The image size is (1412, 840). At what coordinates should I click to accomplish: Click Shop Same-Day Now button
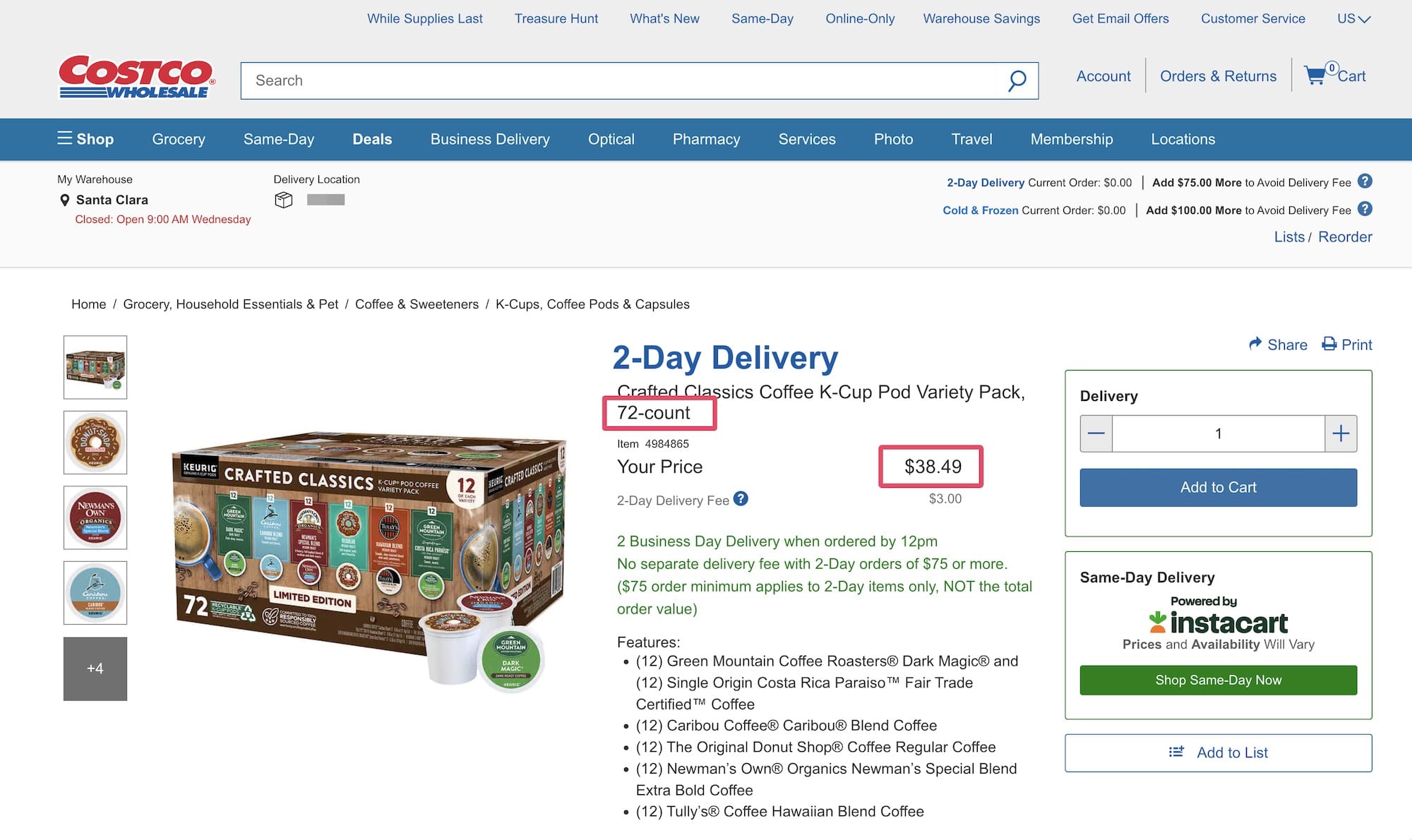pos(1218,680)
